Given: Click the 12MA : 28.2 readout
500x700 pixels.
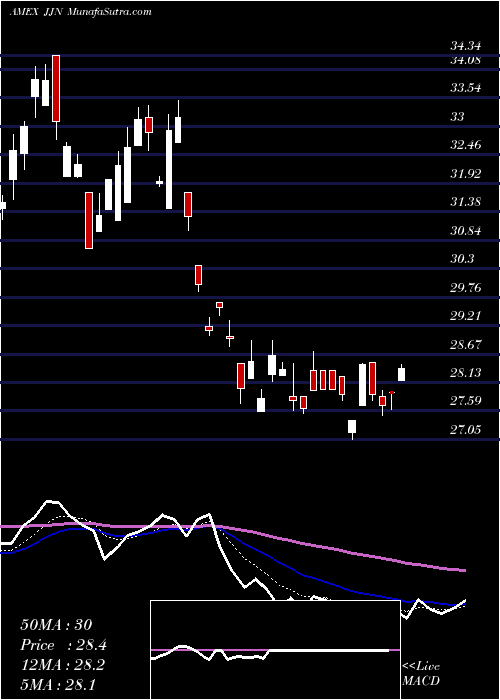Looking at the screenshot, I should pyautogui.click(x=62, y=665).
